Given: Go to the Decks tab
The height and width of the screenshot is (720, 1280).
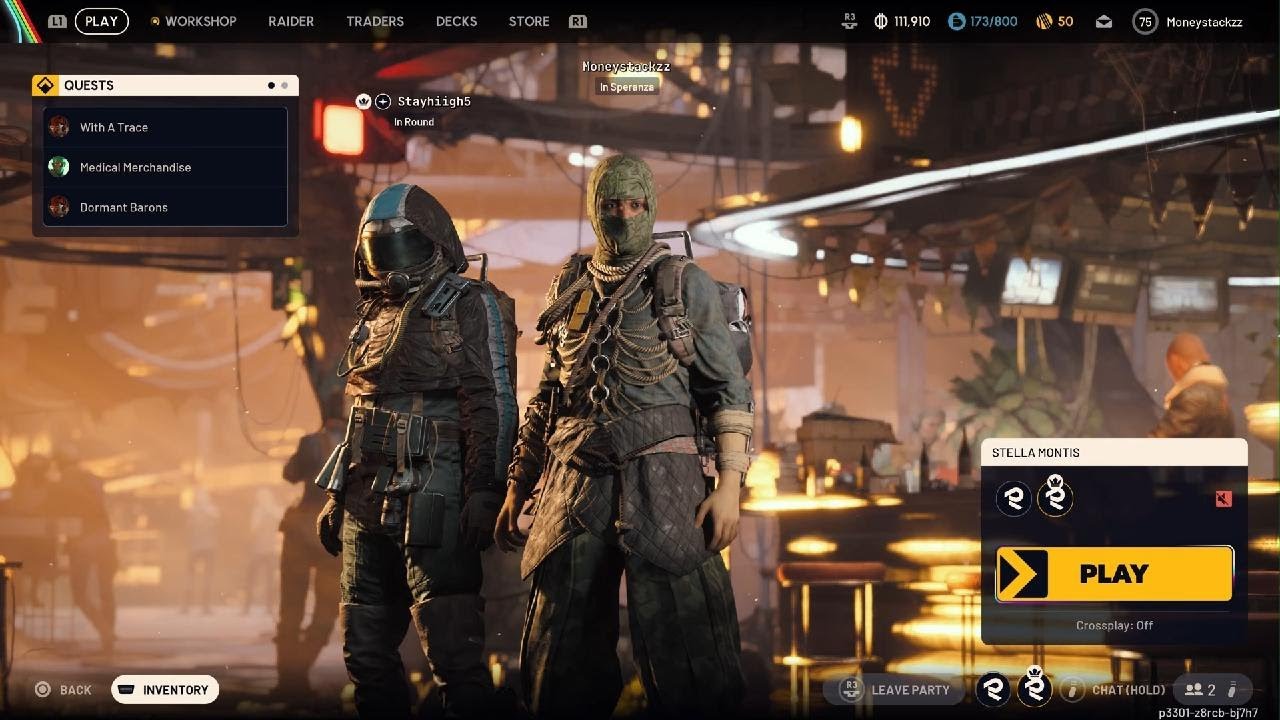Looking at the screenshot, I should point(456,21).
